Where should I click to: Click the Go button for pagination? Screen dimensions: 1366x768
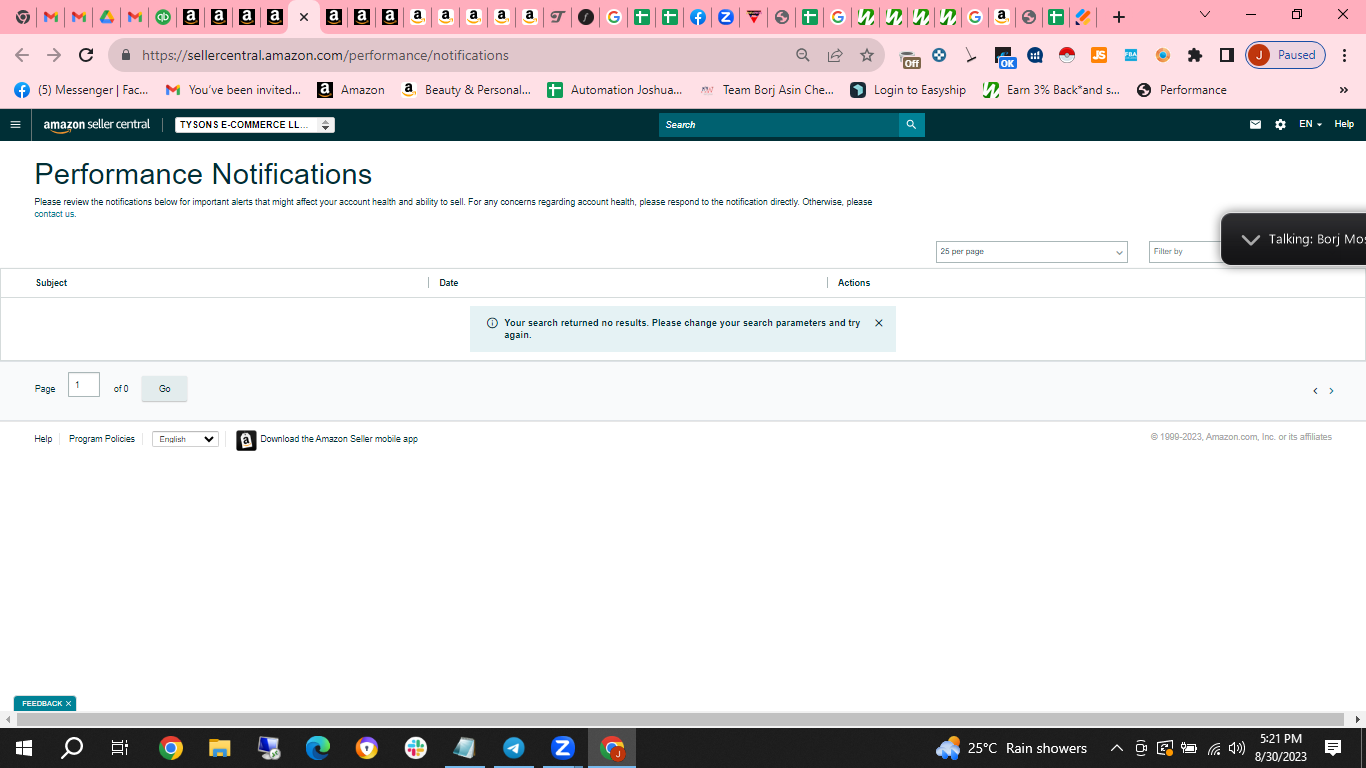click(164, 389)
